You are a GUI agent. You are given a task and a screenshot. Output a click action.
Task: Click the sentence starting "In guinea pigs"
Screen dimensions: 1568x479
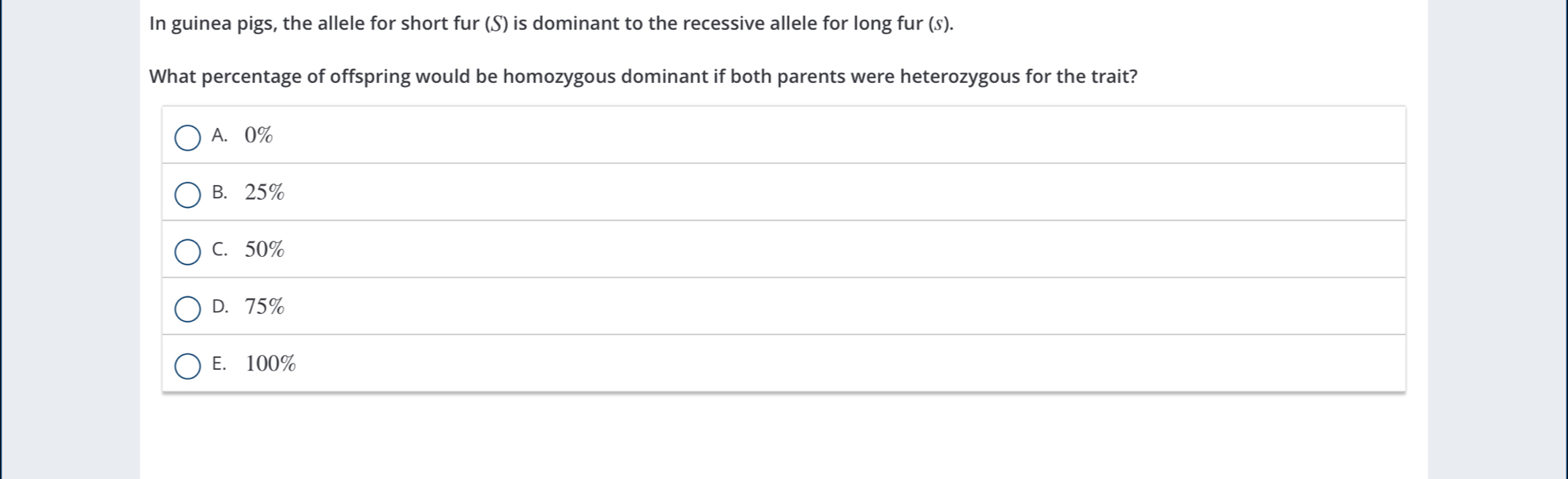pyautogui.click(x=551, y=24)
